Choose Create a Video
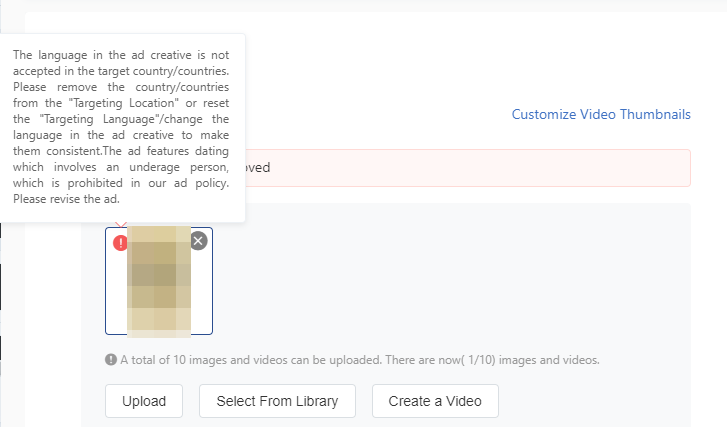 tap(435, 401)
